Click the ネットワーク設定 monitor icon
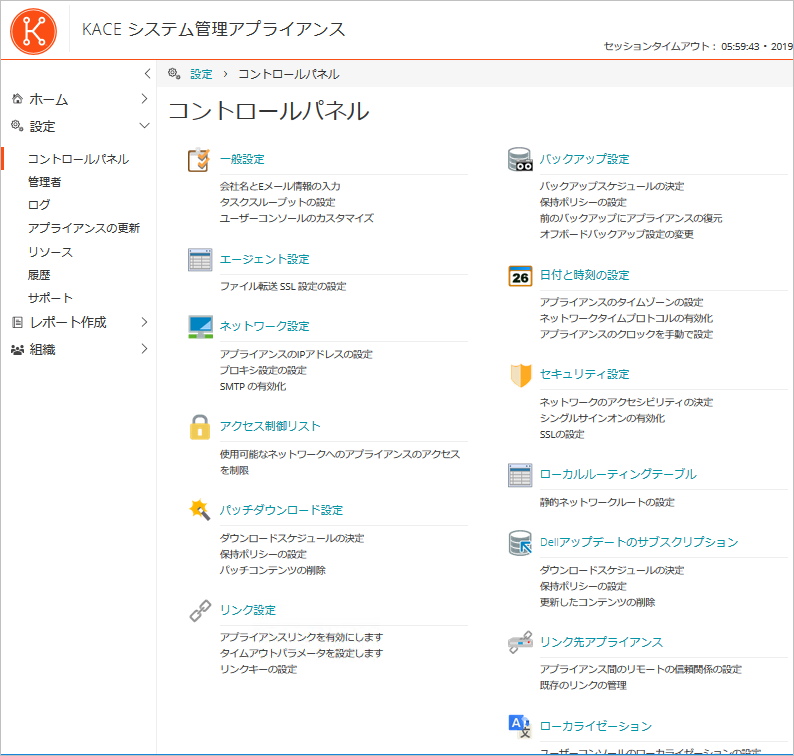 click(201, 327)
